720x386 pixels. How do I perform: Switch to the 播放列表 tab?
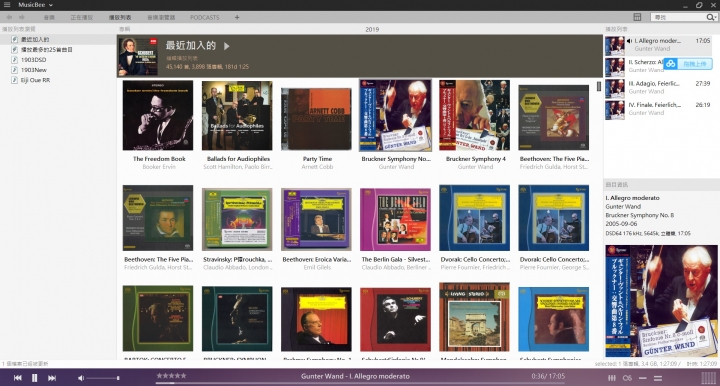(120, 17)
